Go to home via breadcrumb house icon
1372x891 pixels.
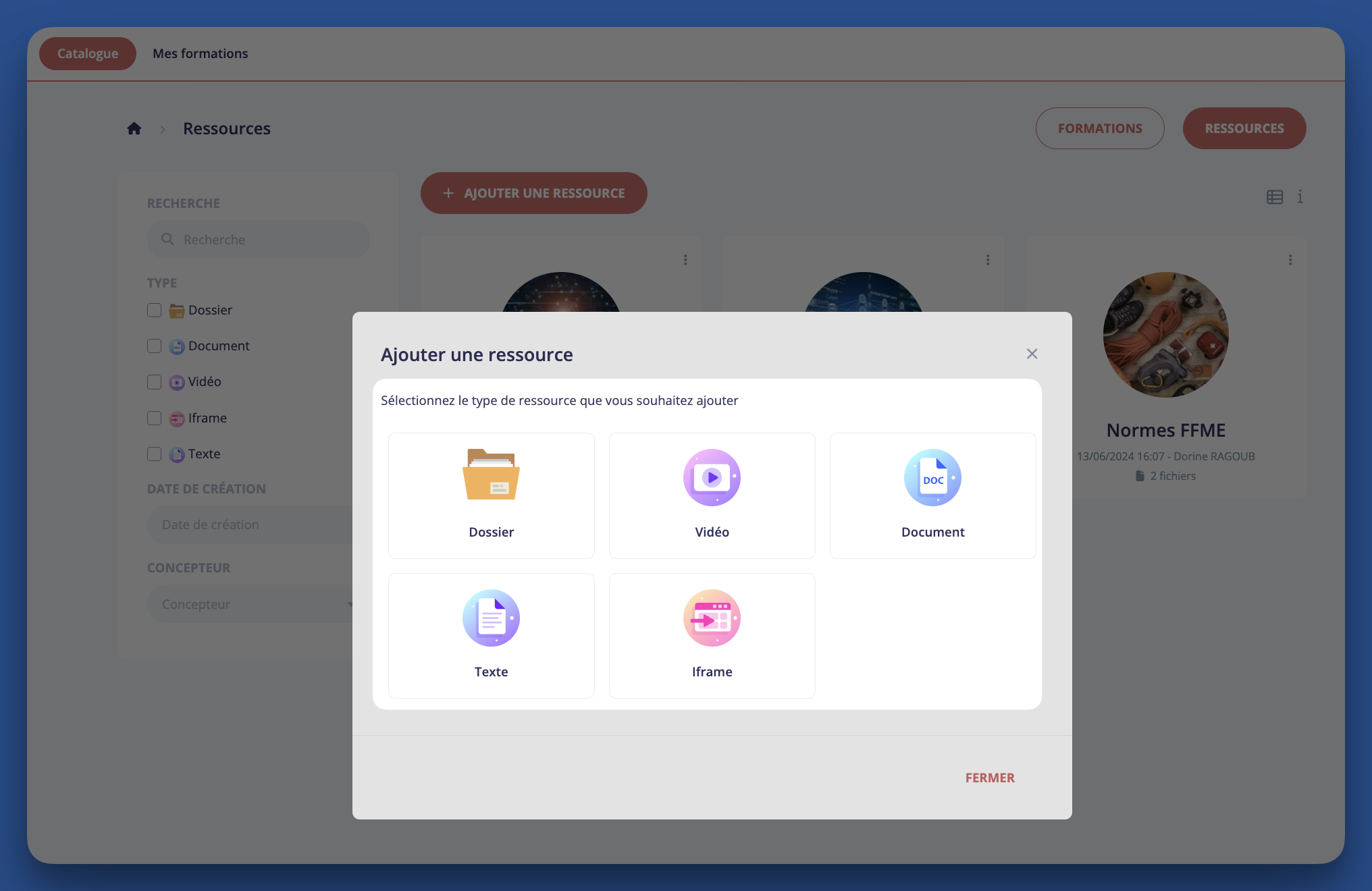click(134, 128)
